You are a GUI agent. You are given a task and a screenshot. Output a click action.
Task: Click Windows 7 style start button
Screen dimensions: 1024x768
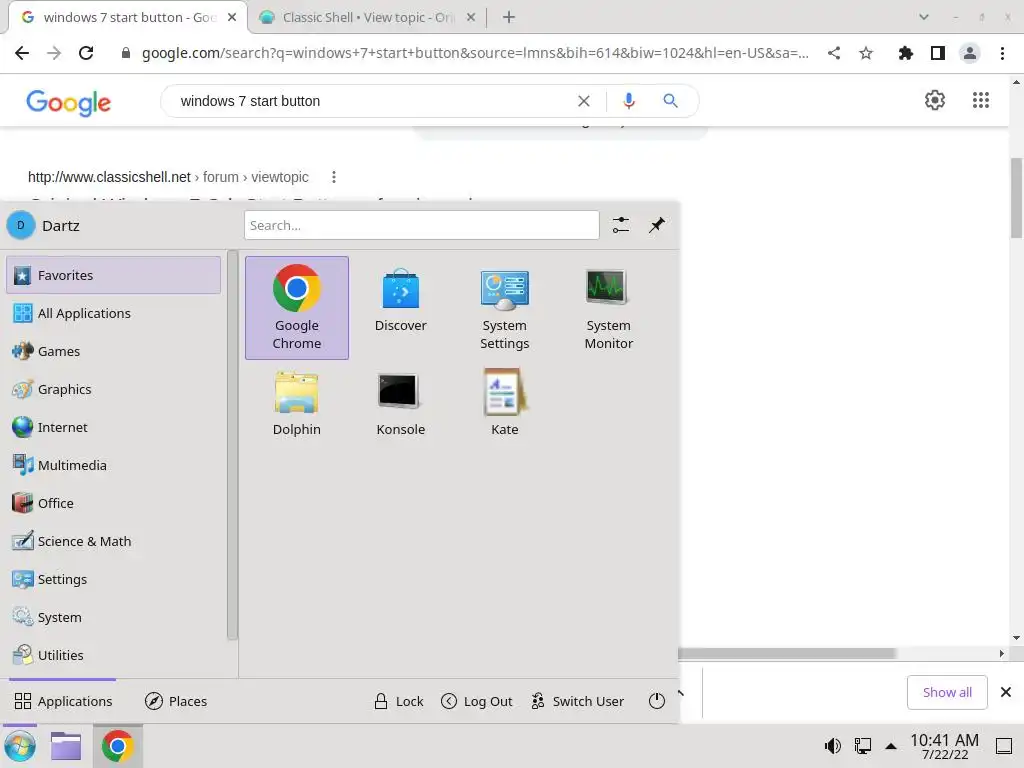(20, 746)
